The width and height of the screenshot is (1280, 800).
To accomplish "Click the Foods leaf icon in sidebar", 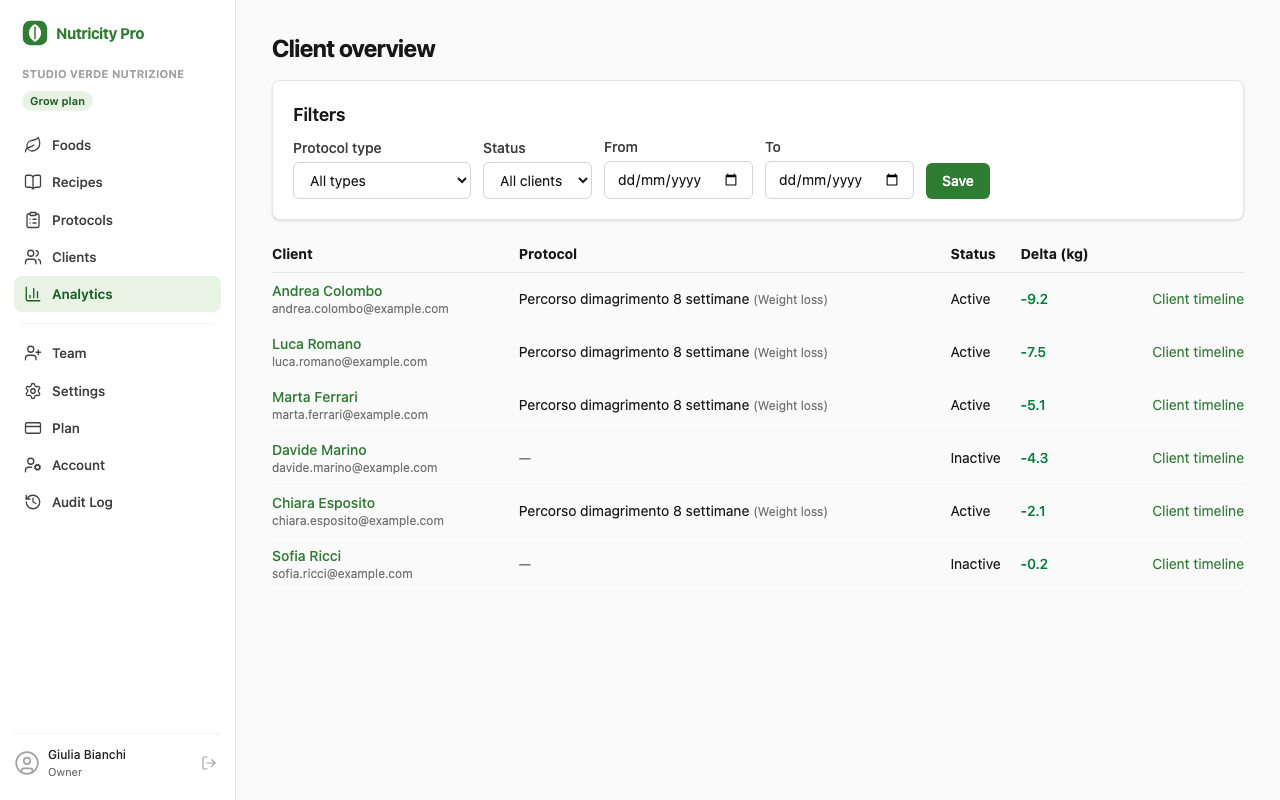I will 33,145.
